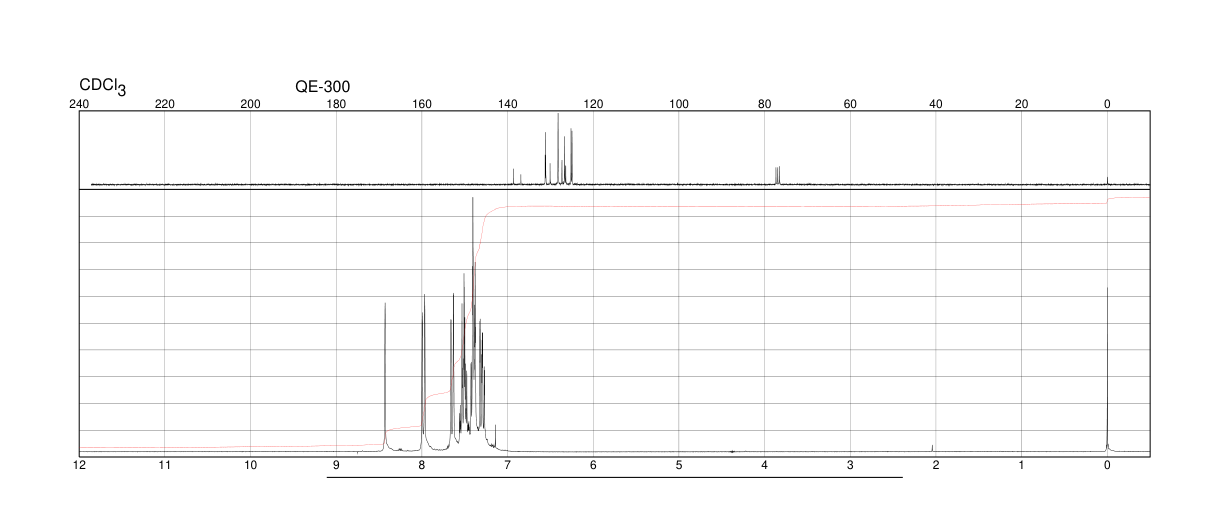Click the TMS proton peak at 0 ppm
Image resolution: width=1224 pixels, height=528 pixels.
tap(1107, 369)
